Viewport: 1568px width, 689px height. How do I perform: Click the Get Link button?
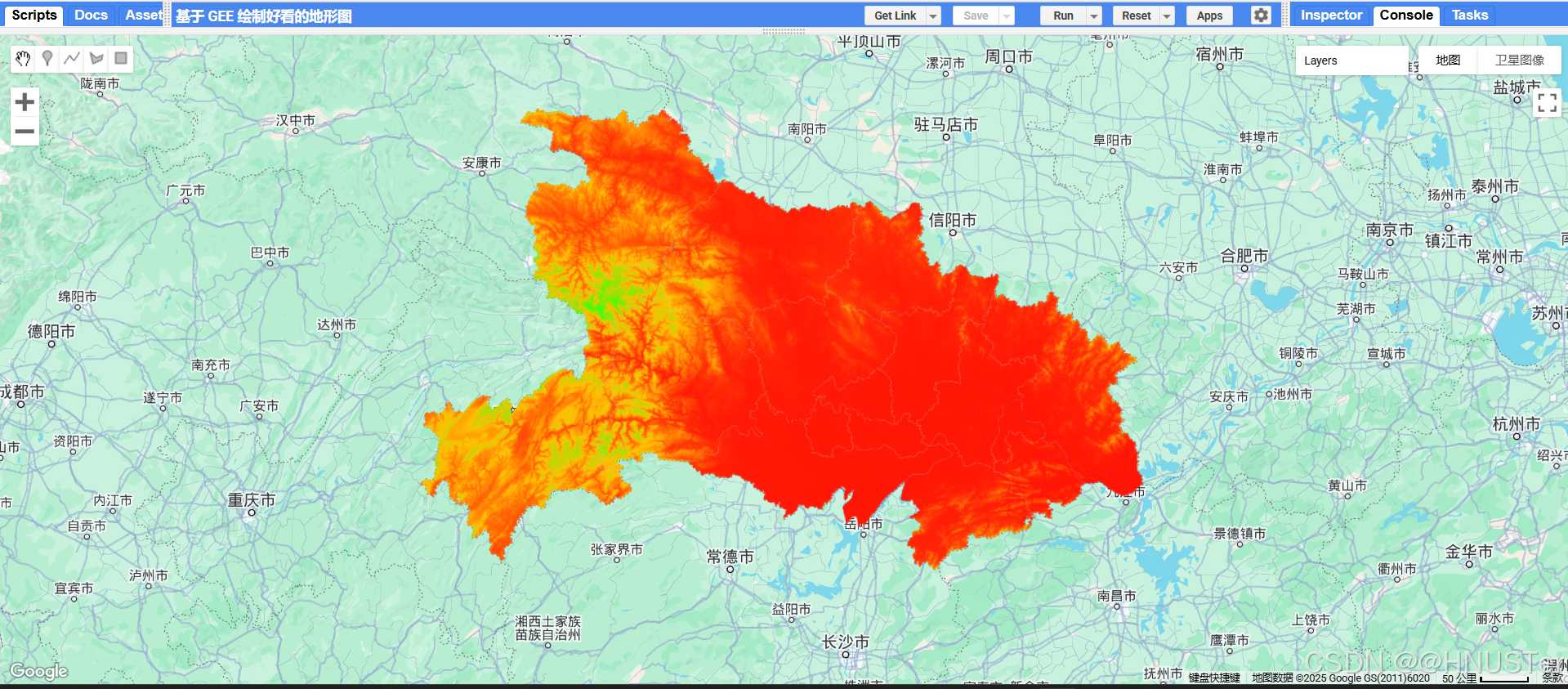point(895,16)
